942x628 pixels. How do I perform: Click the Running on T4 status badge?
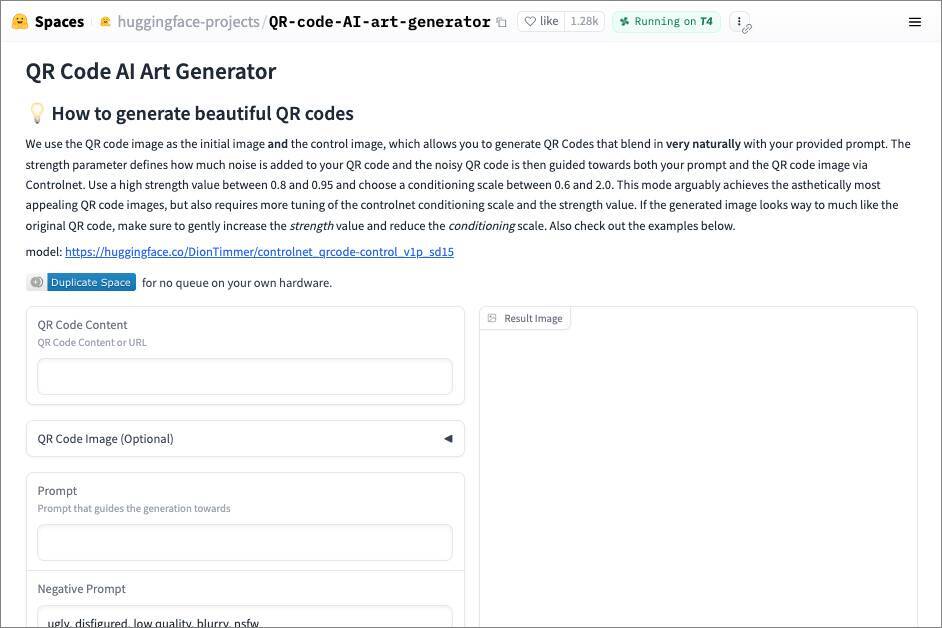(x=666, y=21)
